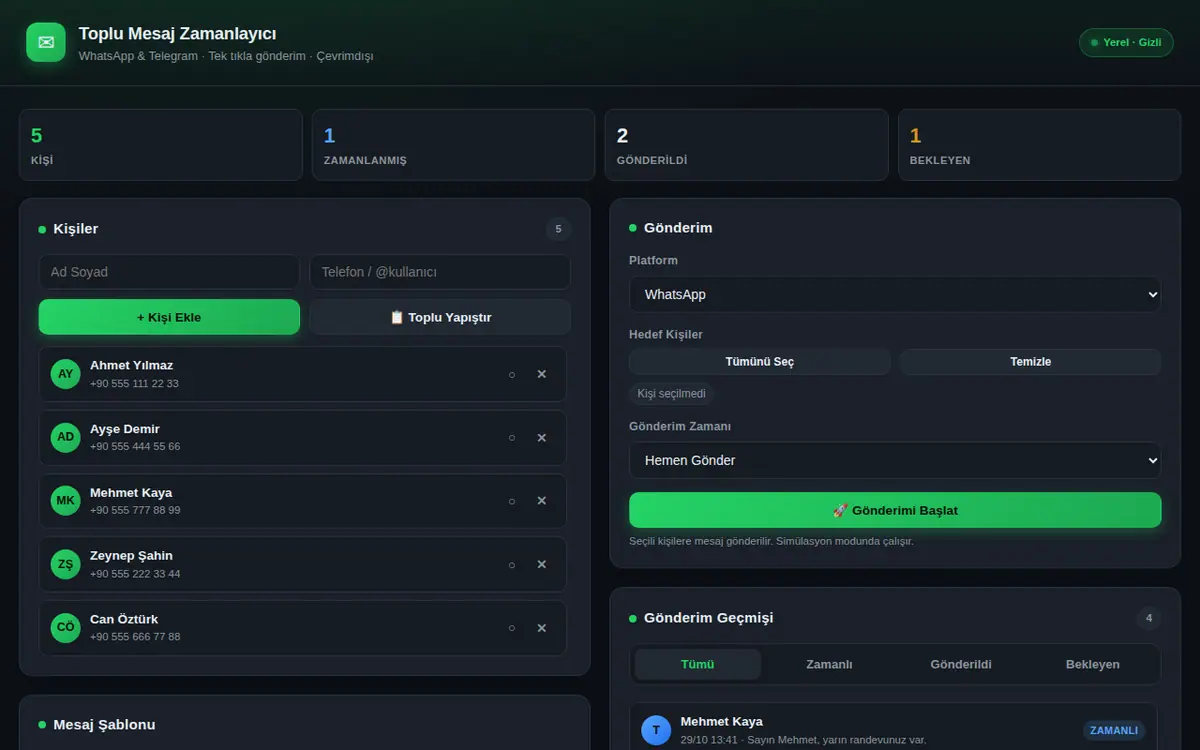The width and height of the screenshot is (1200, 750).
Task: Click the Kişi stat card showing 5
Action: tap(161, 145)
